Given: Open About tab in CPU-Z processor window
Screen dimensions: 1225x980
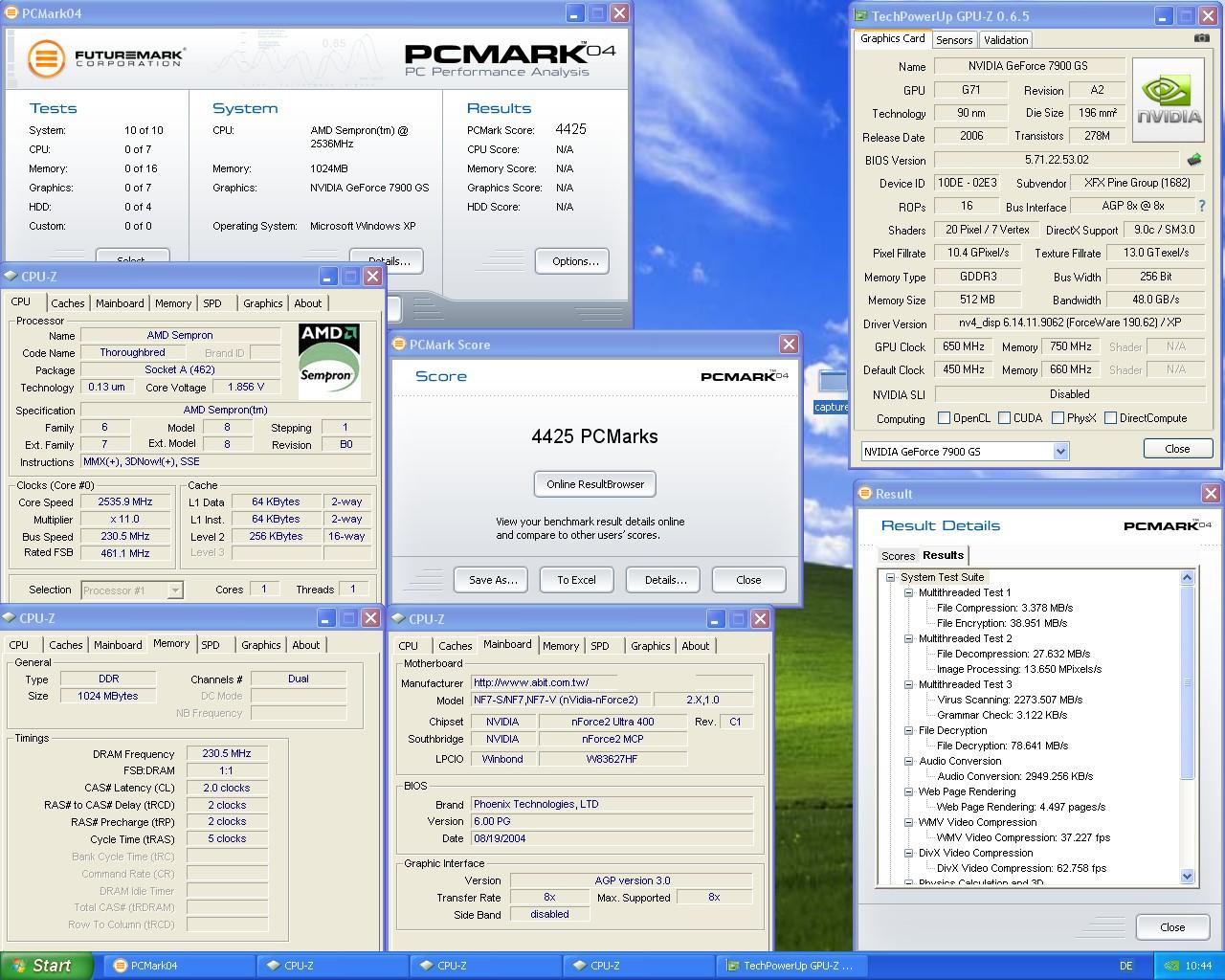Looking at the screenshot, I should (308, 303).
